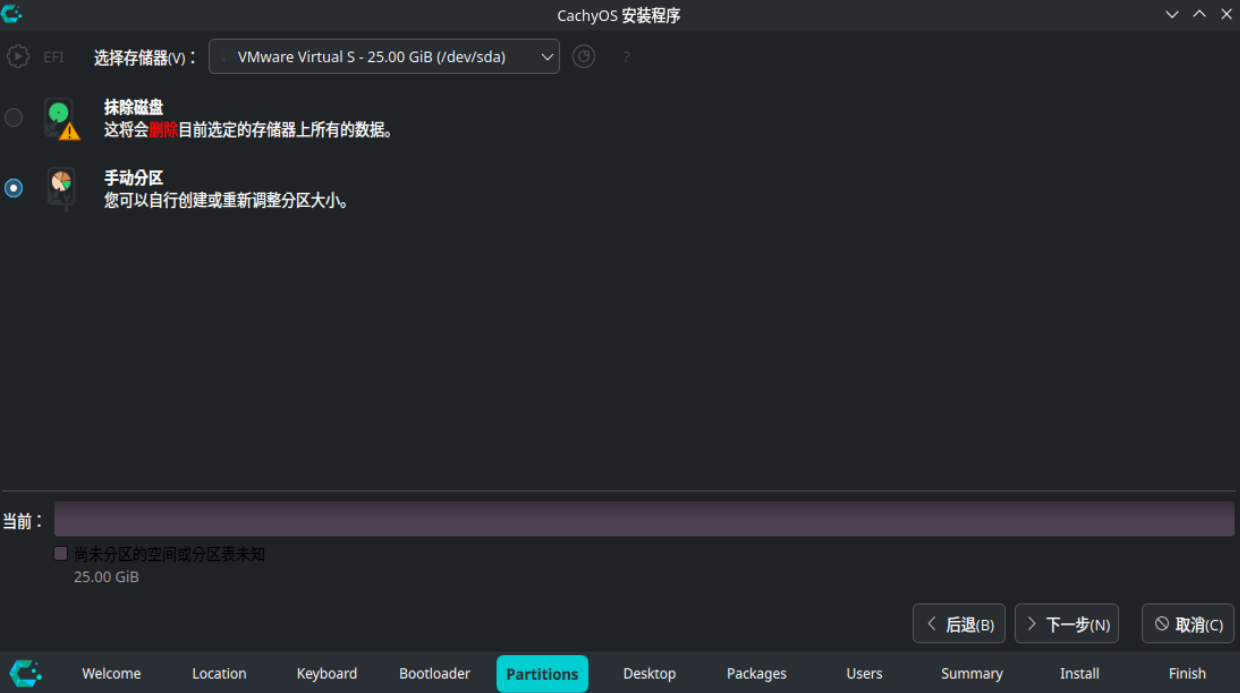Click the 抹除磁盘 title text
The width and height of the screenshot is (1240, 693).
[134, 107]
